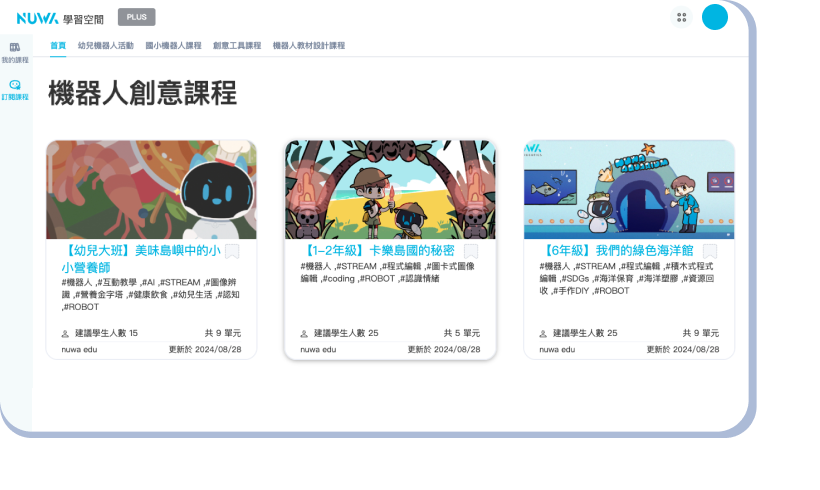Bookmark the 幼兒大班 美味島嶼 course
Screen dimensions: 820x490
coord(232,252)
